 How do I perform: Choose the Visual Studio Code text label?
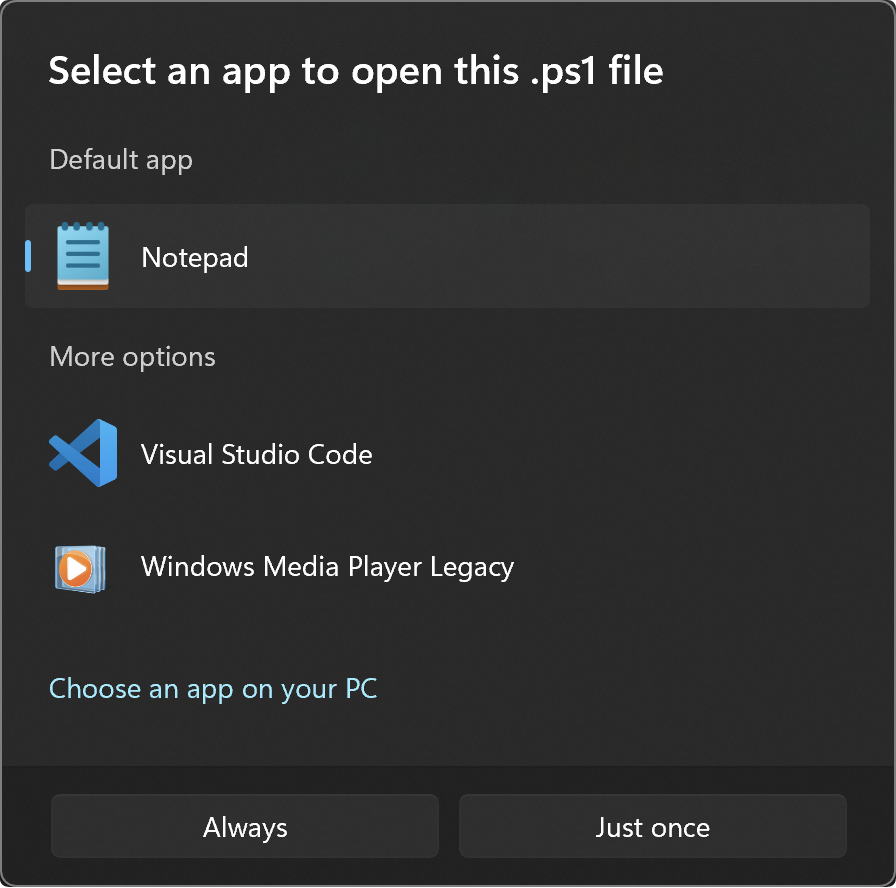pyautogui.click(x=257, y=454)
